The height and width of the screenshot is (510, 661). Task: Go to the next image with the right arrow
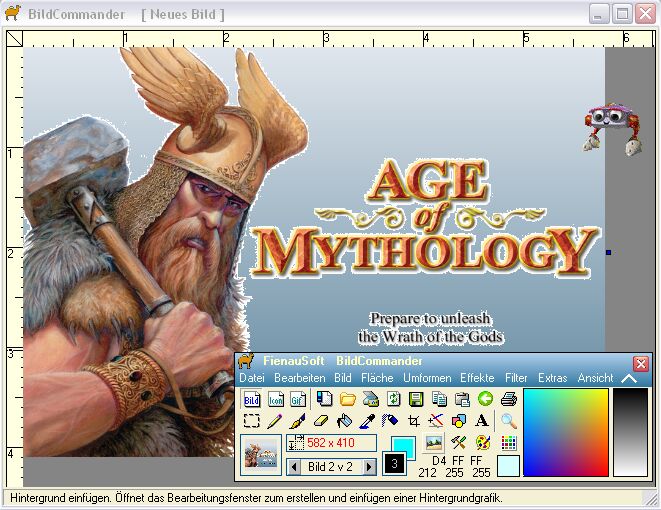(x=369, y=466)
